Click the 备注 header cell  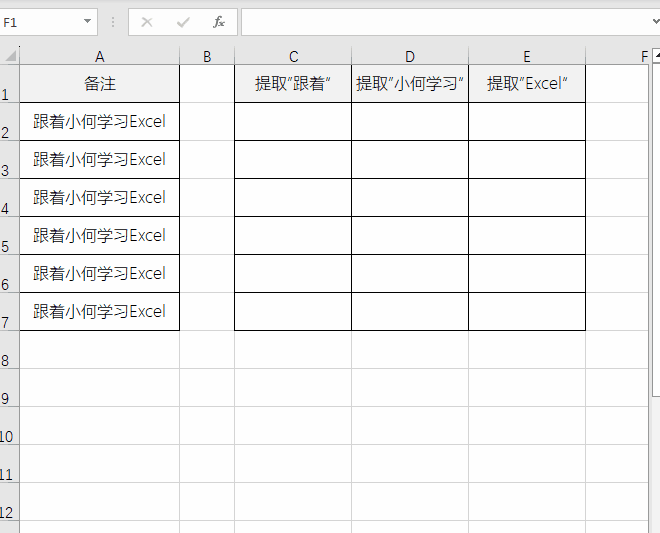click(x=100, y=84)
